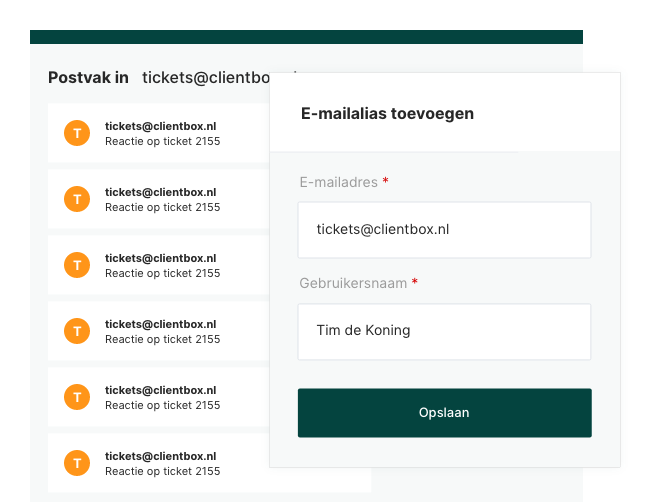Image resolution: width=650 pixels, height=502 pixels.
Task: Open the first 'Reactie op ticket 2155' email
Action: pos(163,141)
